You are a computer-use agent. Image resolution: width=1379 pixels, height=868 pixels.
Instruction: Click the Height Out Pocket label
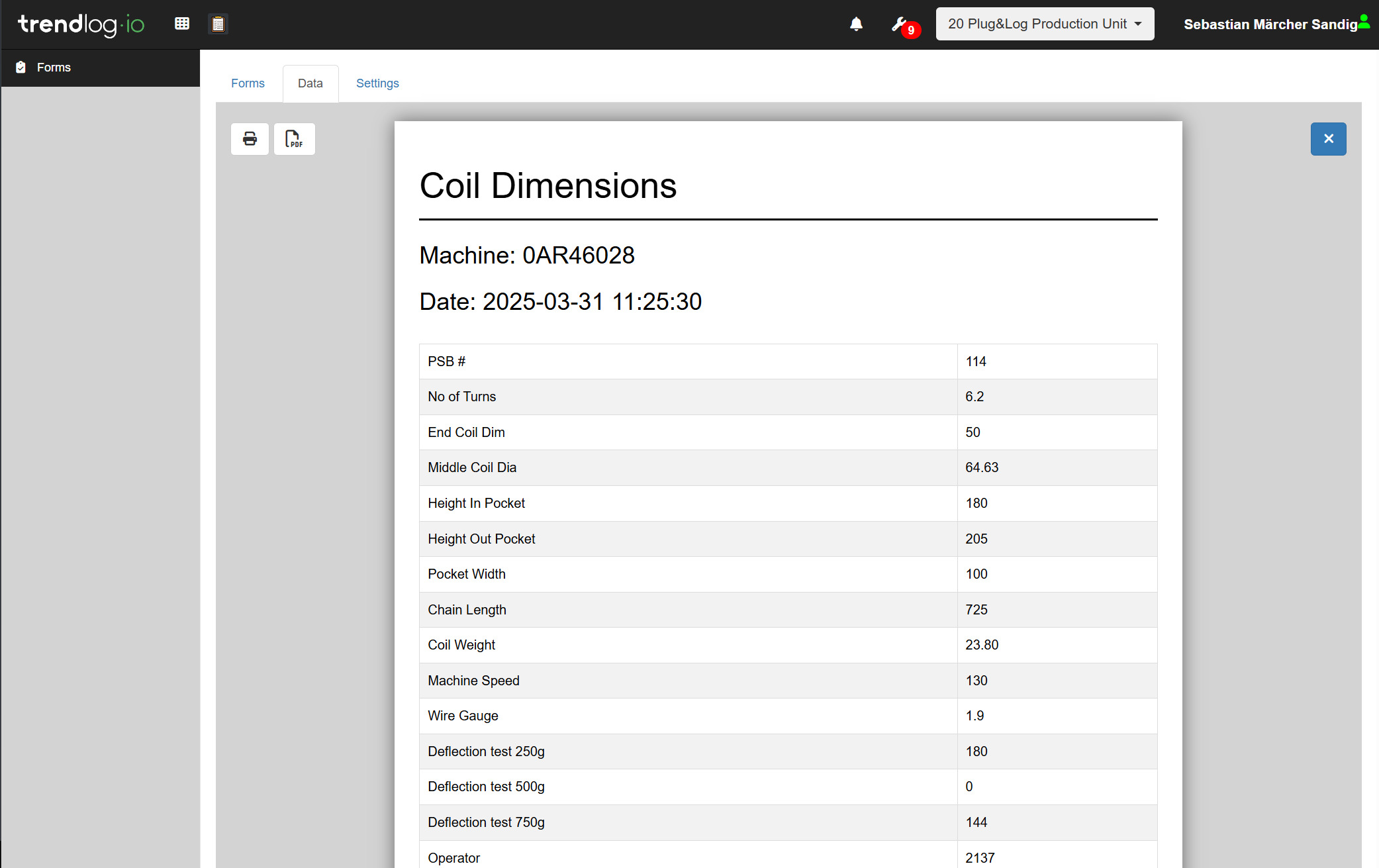[x=481, y=539]
